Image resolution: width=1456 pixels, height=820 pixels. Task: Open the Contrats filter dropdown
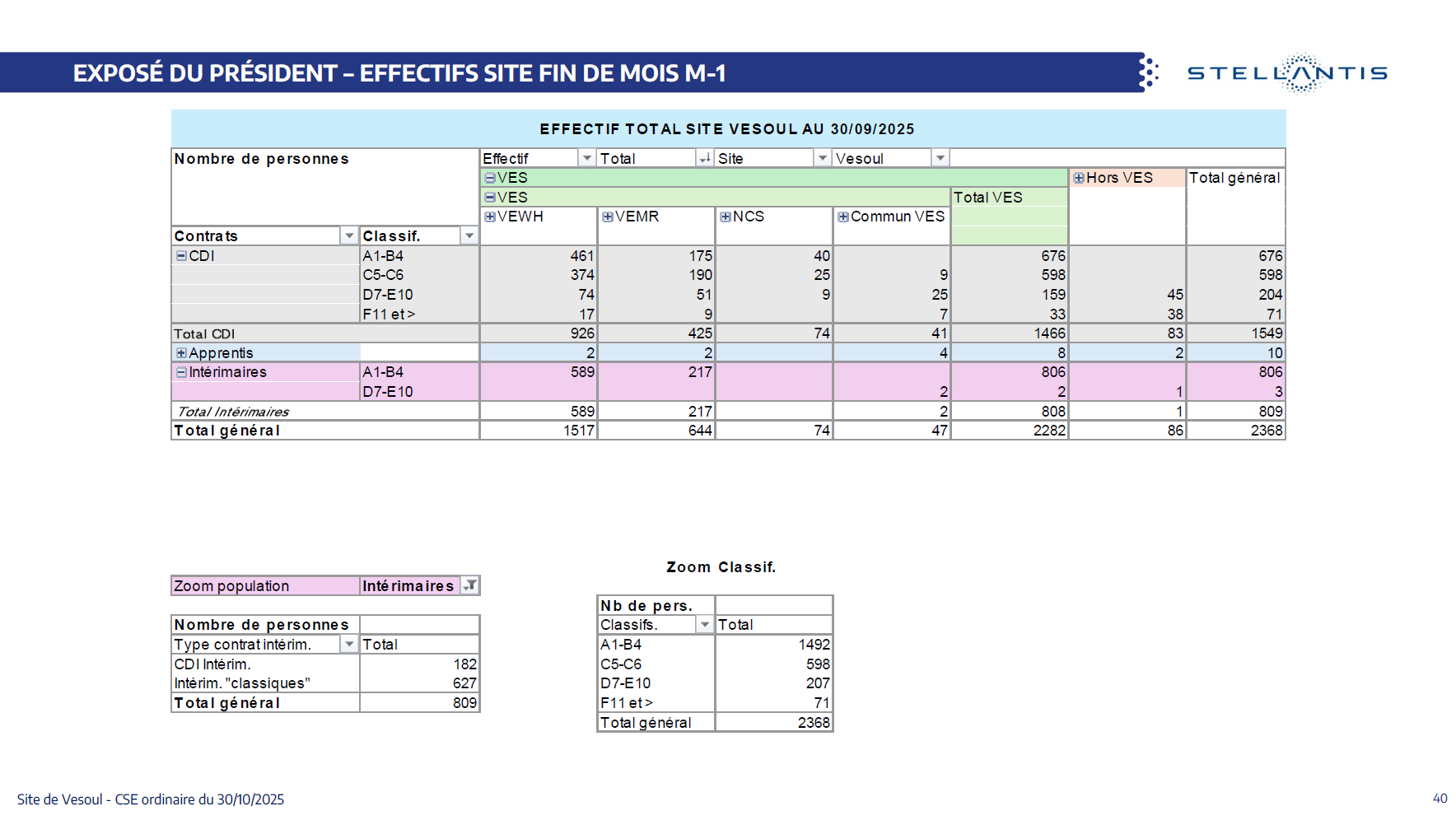(349, 236)
